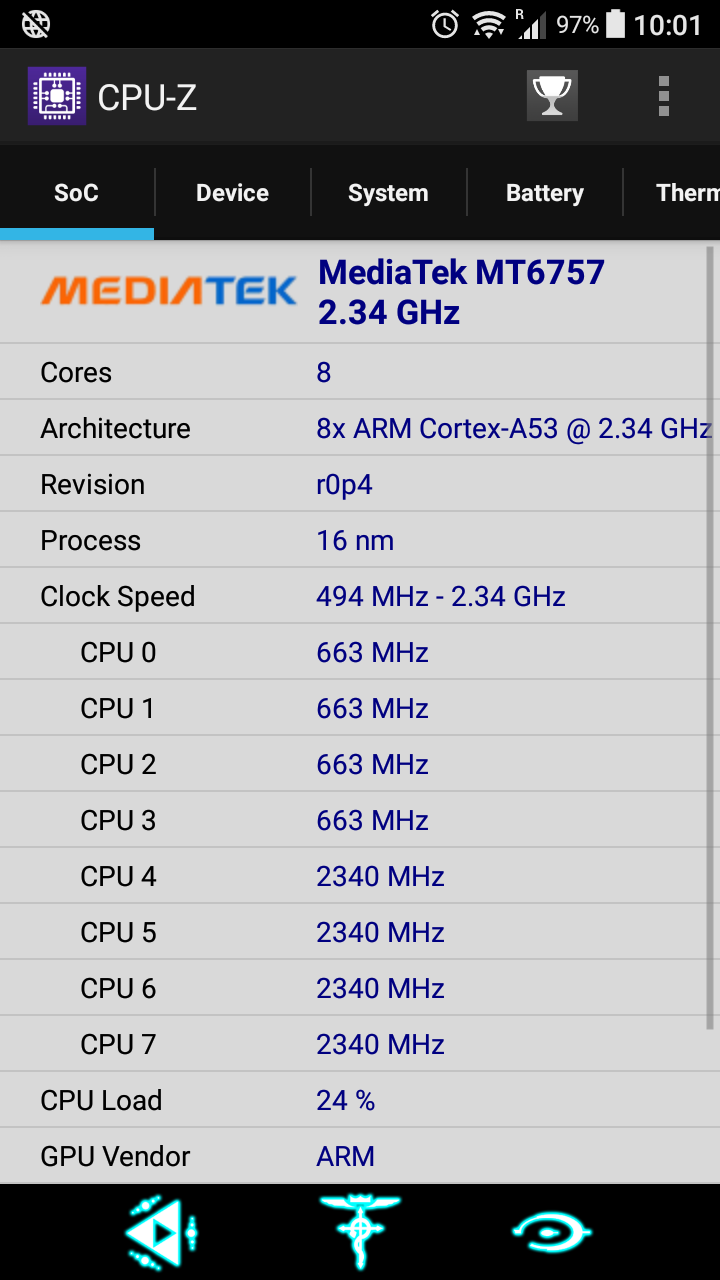Viewport: 720px width, 1280px height.
Task: Tap the MediaTek MT6757 title text
Action: (461, 272)
